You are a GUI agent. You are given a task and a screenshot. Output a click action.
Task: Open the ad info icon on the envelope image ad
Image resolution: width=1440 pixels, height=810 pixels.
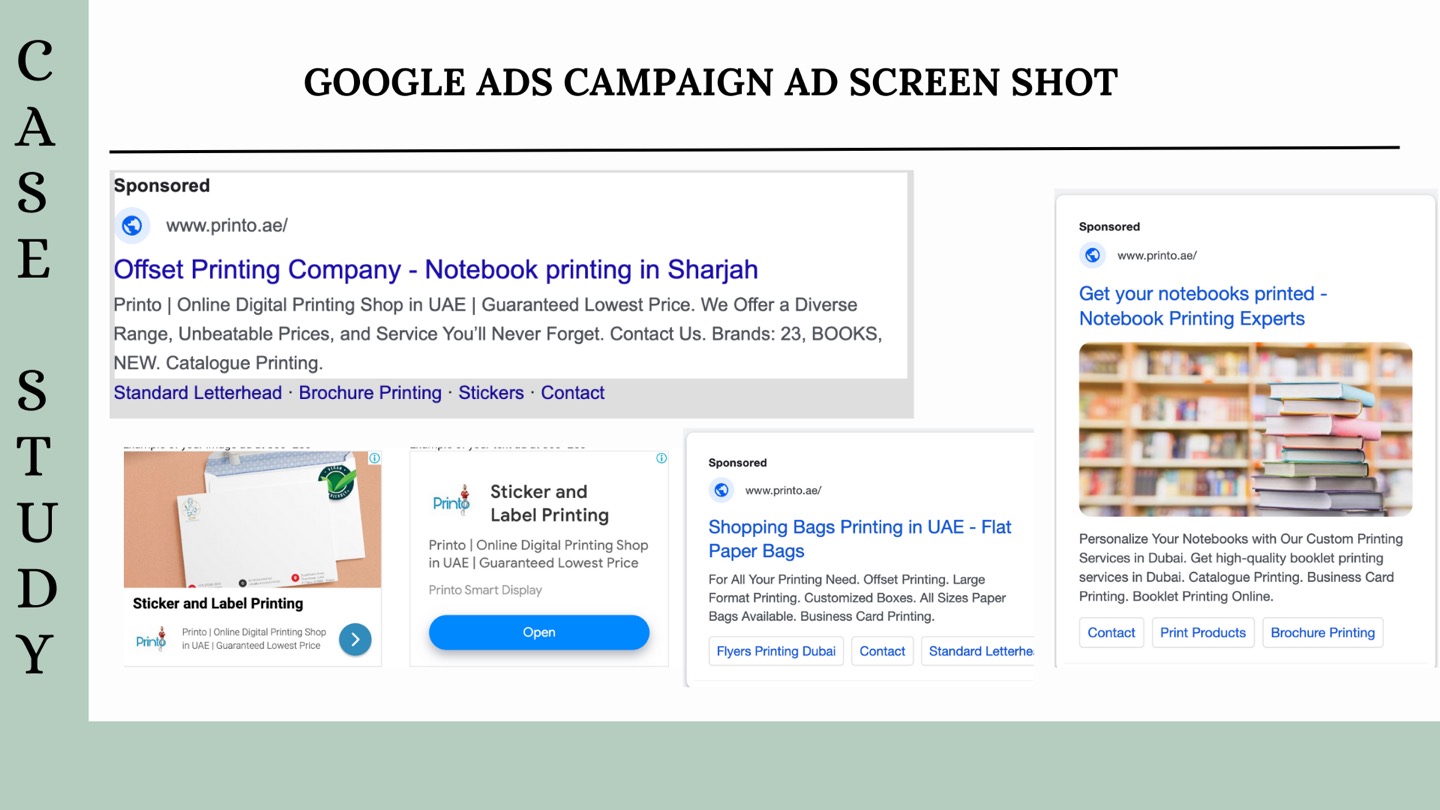[x=374, y=458]
